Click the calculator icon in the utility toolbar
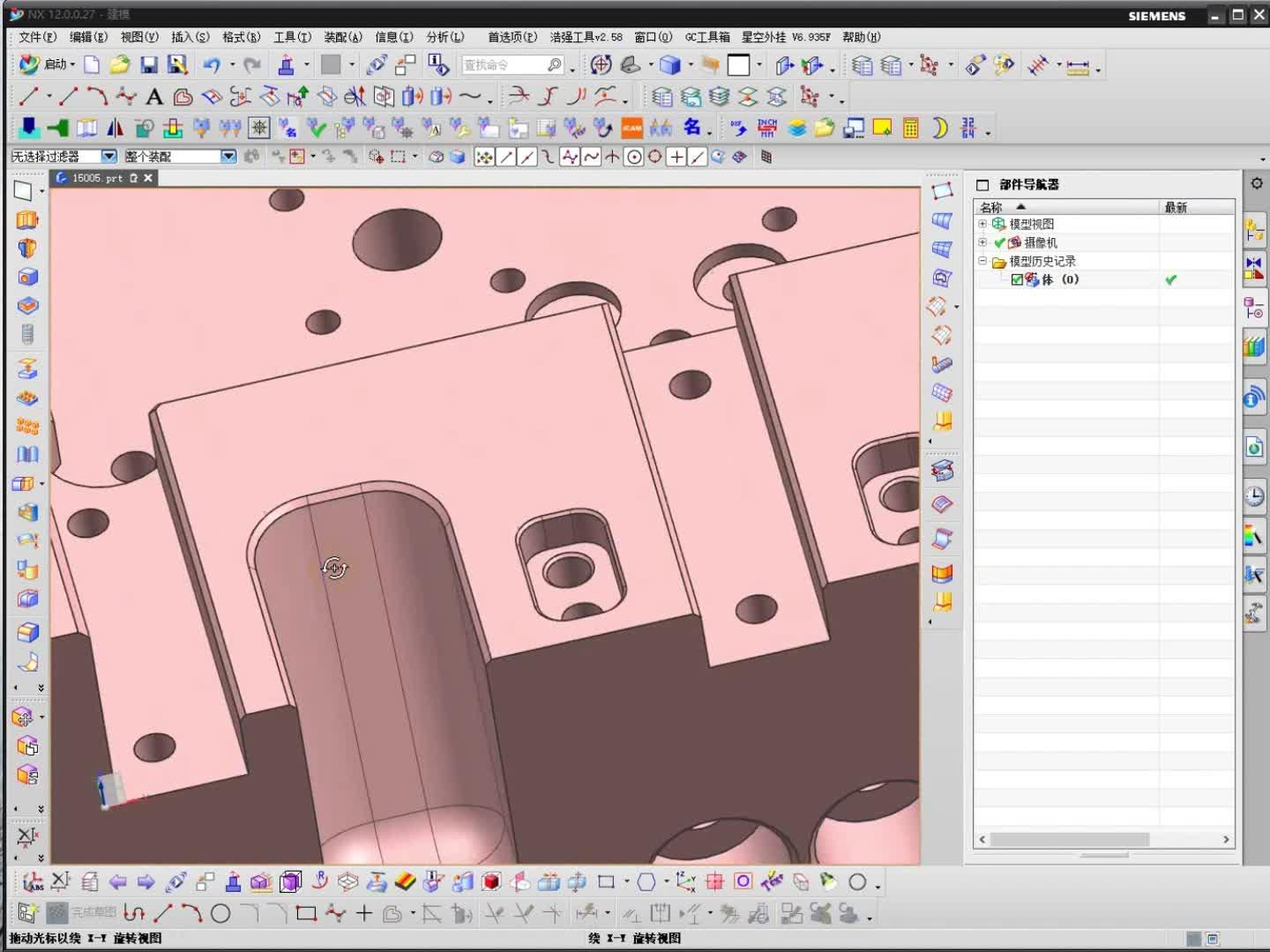 click(909, 128)
